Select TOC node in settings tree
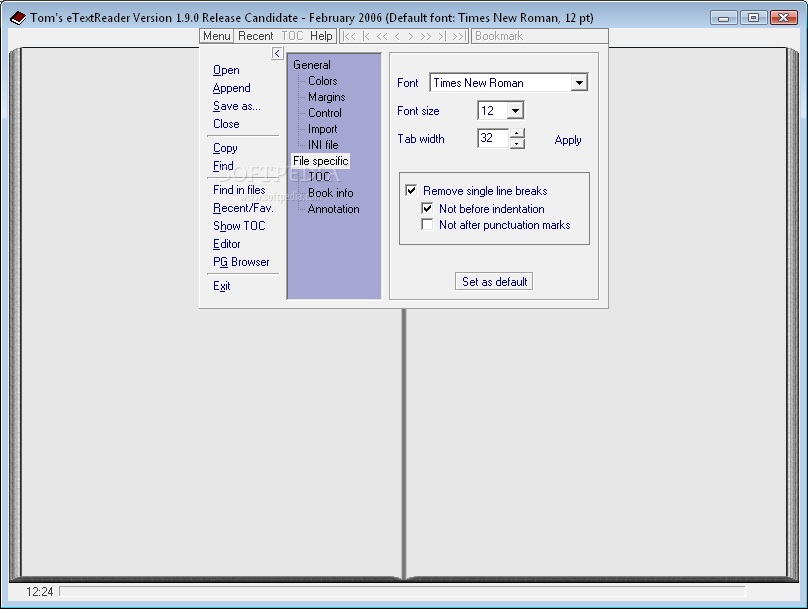This screenshot has width=808, height=609. (x=319, y=177)
